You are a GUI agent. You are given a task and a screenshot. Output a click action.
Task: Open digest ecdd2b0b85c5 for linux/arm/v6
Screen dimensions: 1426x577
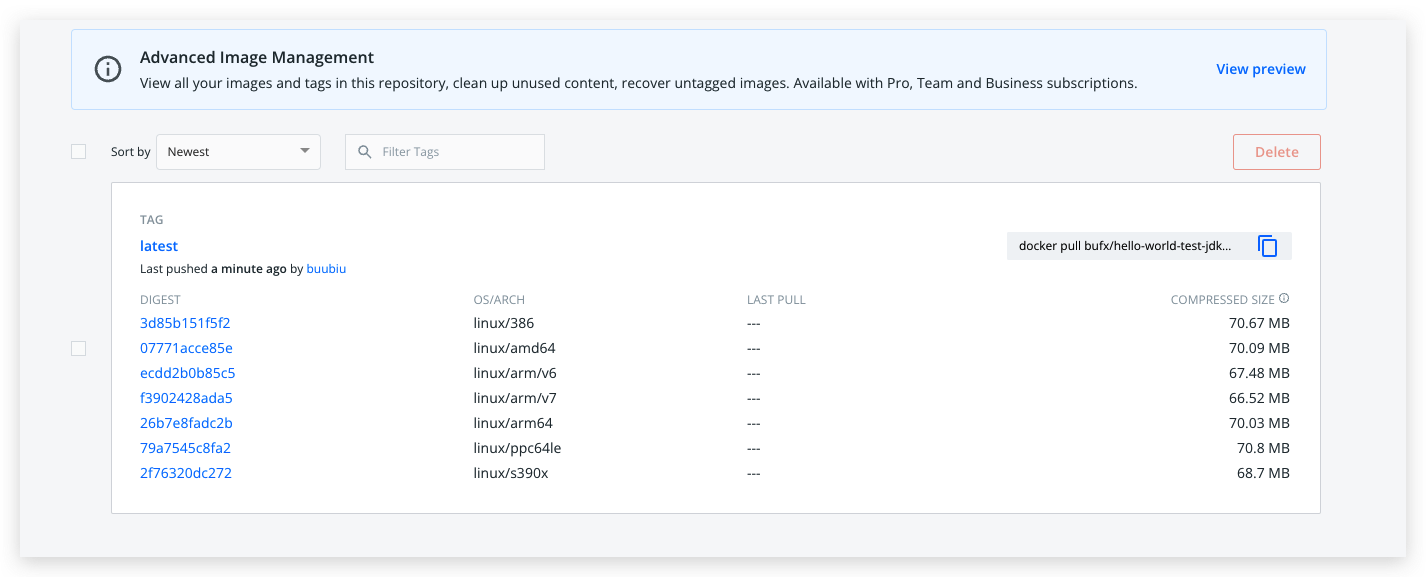tap(187, 373)
